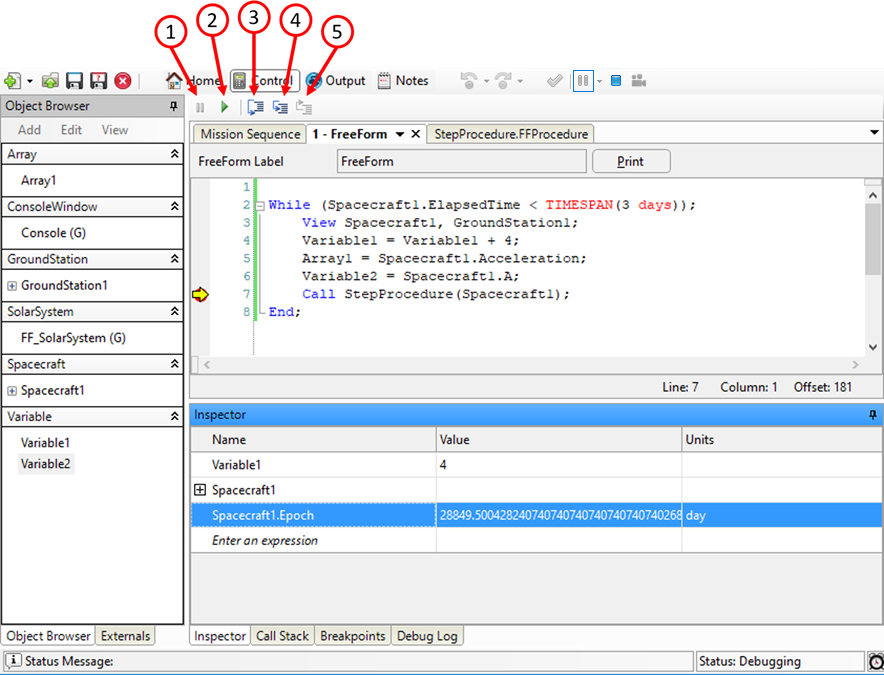Click the FreeForm Label input field
The height and width of the screenshot is (675, 884).
(x=460, y=161)
